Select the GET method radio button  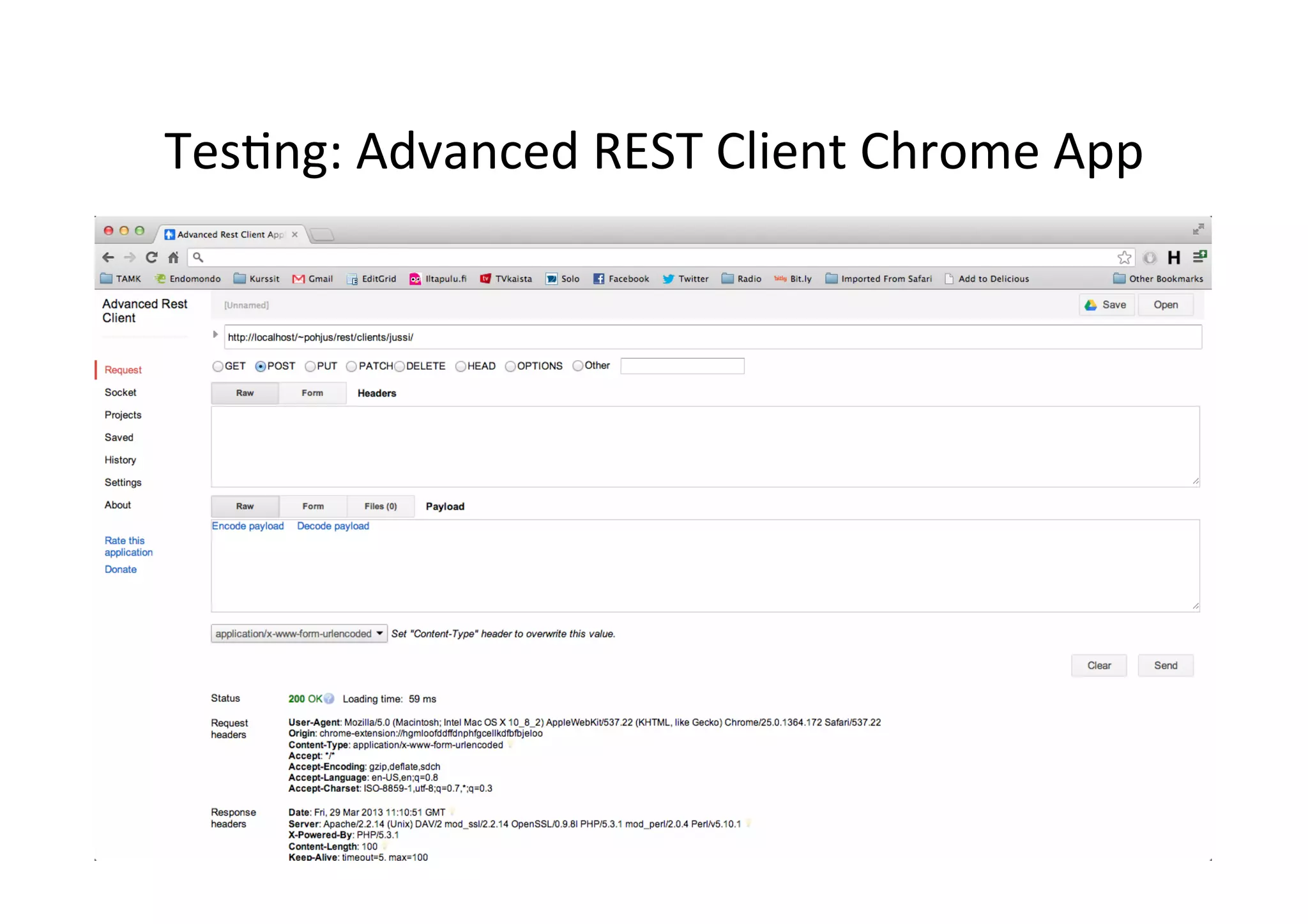tap(218, 366)
